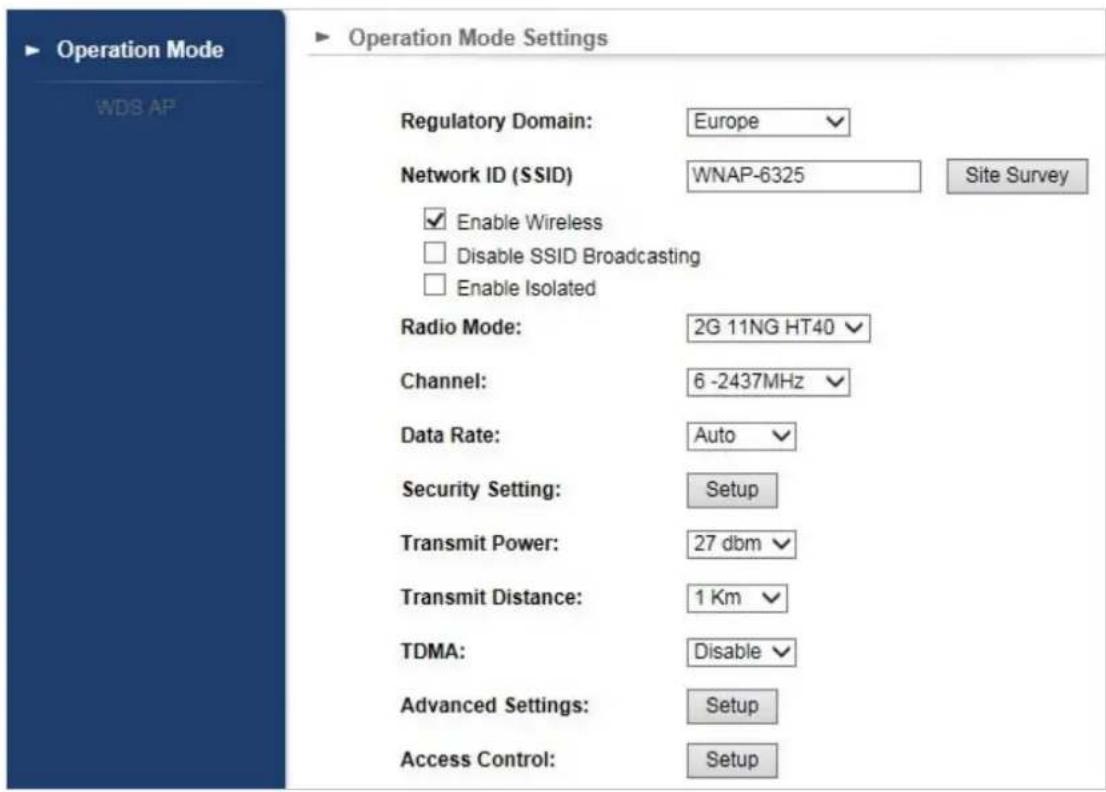Click the Network ID (SSID) label

point(487,175)
